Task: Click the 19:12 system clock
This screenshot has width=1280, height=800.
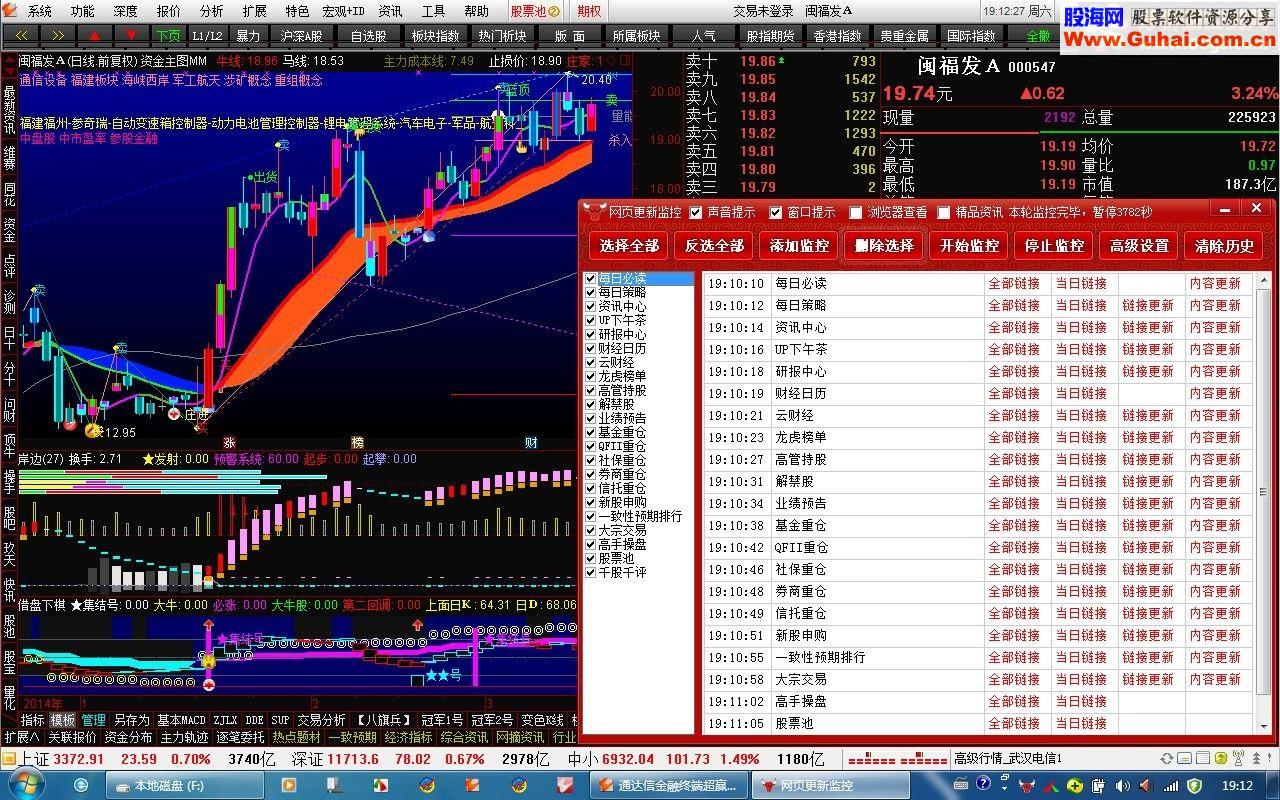Action: point(1237,786)
